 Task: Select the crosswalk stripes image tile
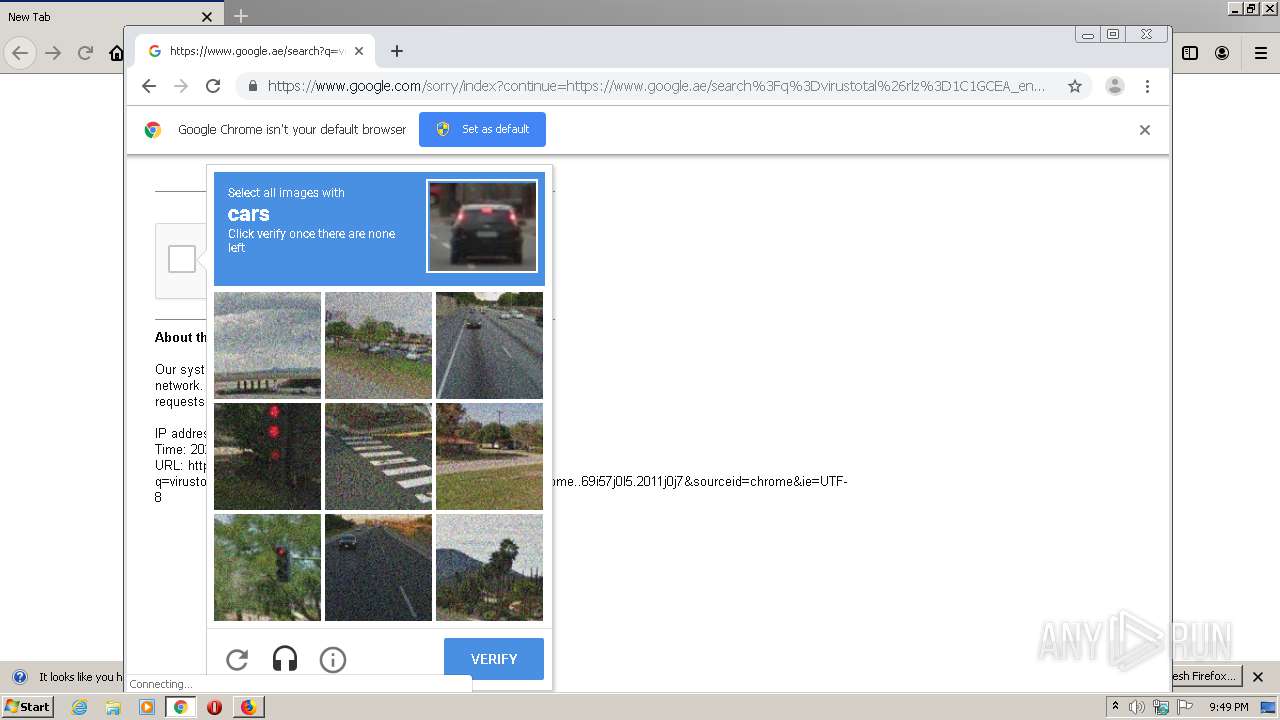click(x=378, y=456)
